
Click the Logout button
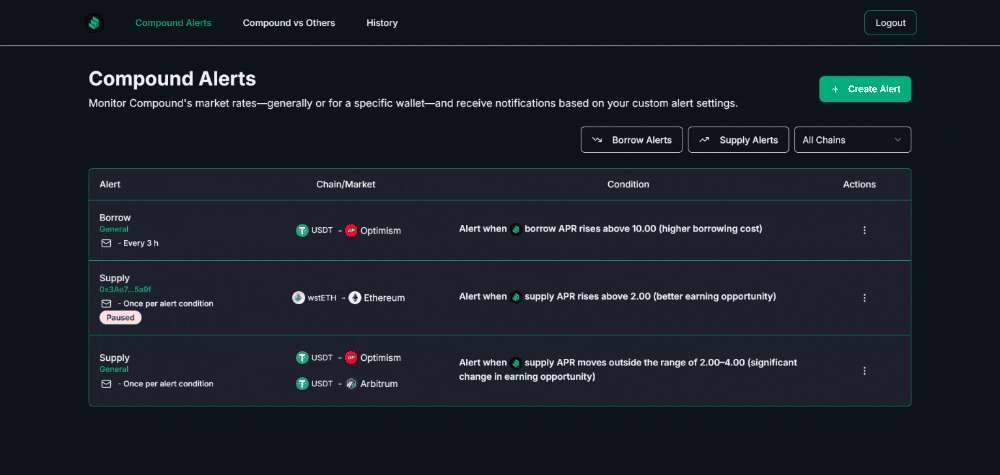890,23
